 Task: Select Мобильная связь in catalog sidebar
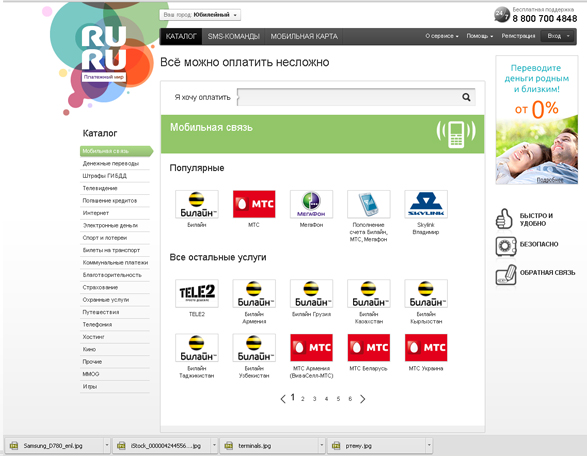click(116, 151)
